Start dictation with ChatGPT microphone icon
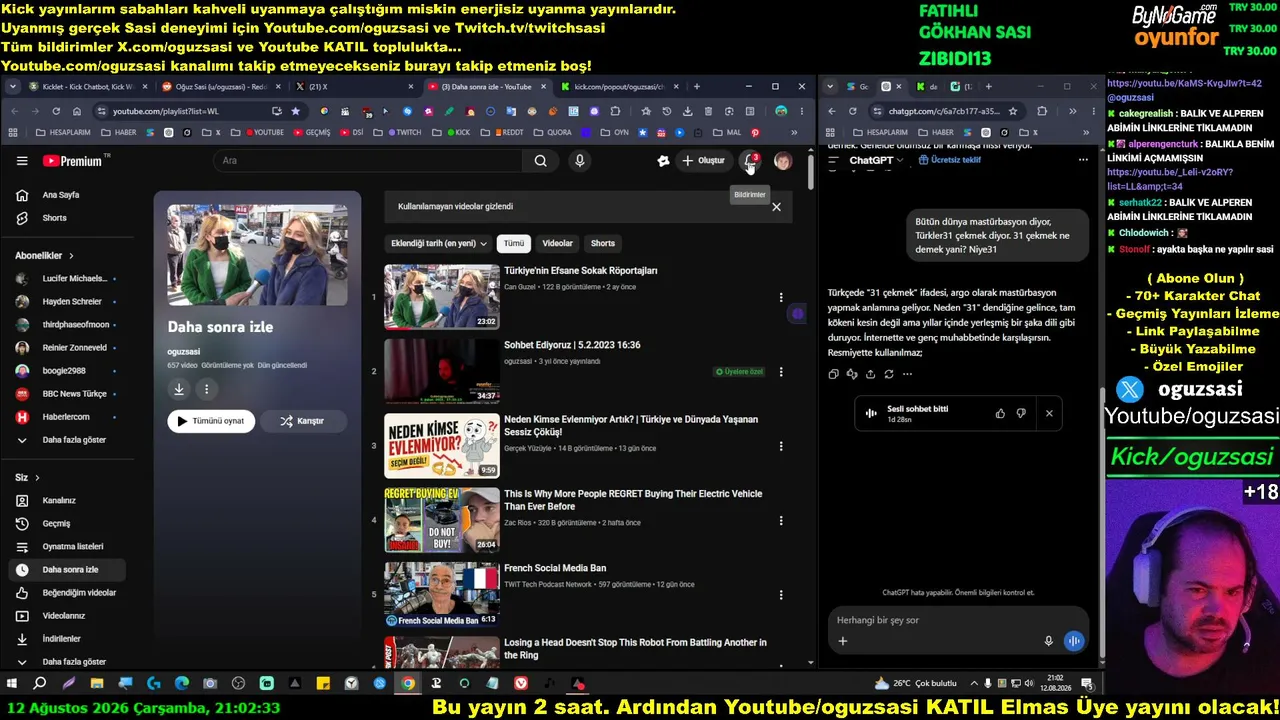1280x720 pixels. pyautogui.click(x=1048, y=641)
